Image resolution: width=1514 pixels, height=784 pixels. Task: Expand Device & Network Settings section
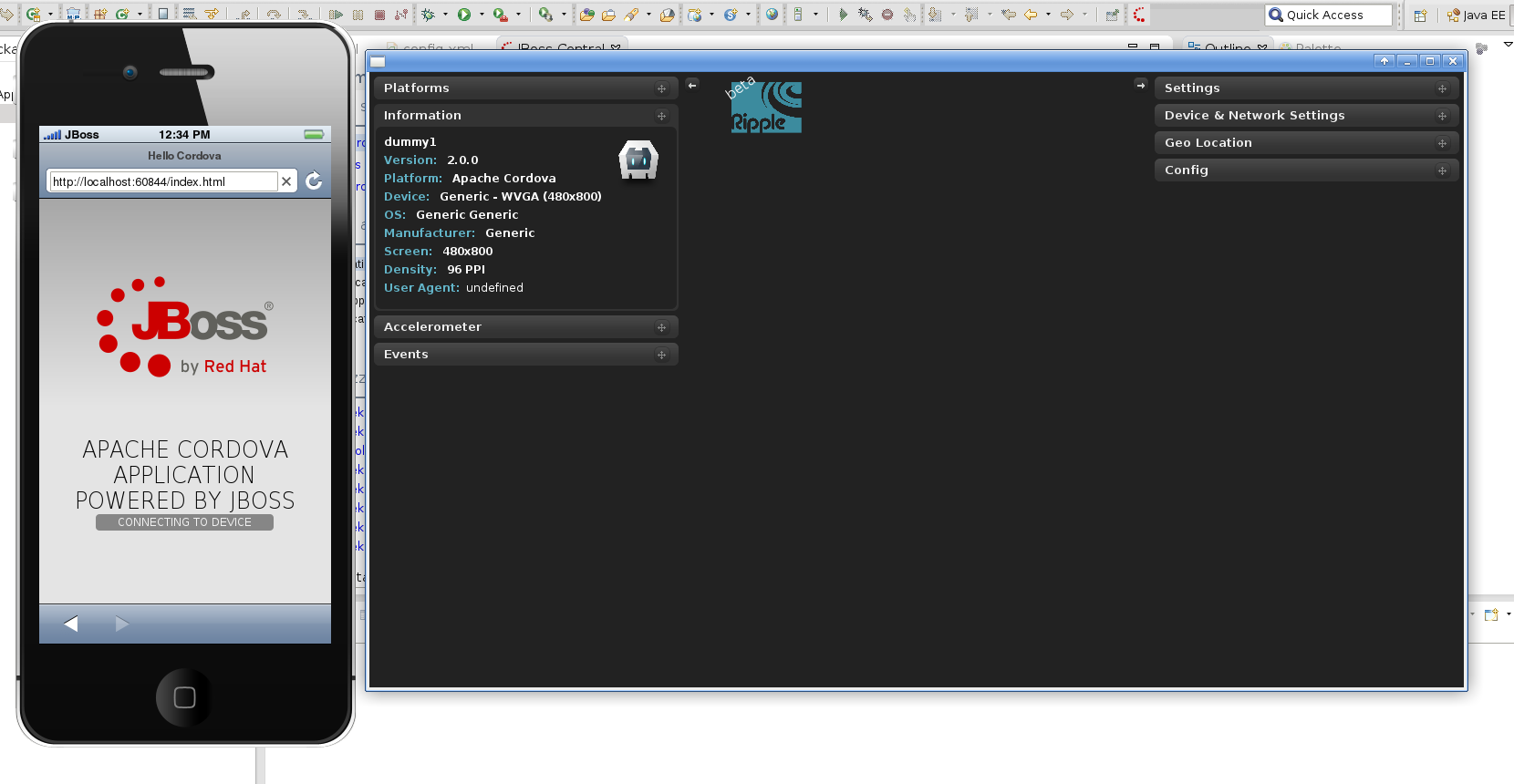coord(1306,116)
